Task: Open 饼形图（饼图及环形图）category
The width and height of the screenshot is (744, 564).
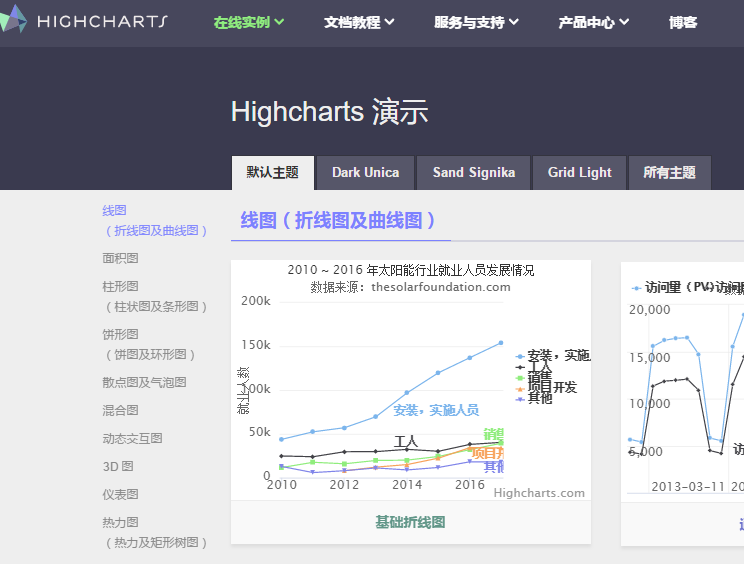Action: point(149,344)
